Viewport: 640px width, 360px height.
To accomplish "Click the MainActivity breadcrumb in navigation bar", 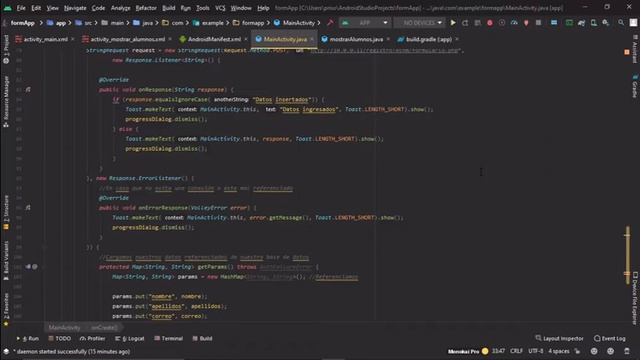I will click(295, 23).
